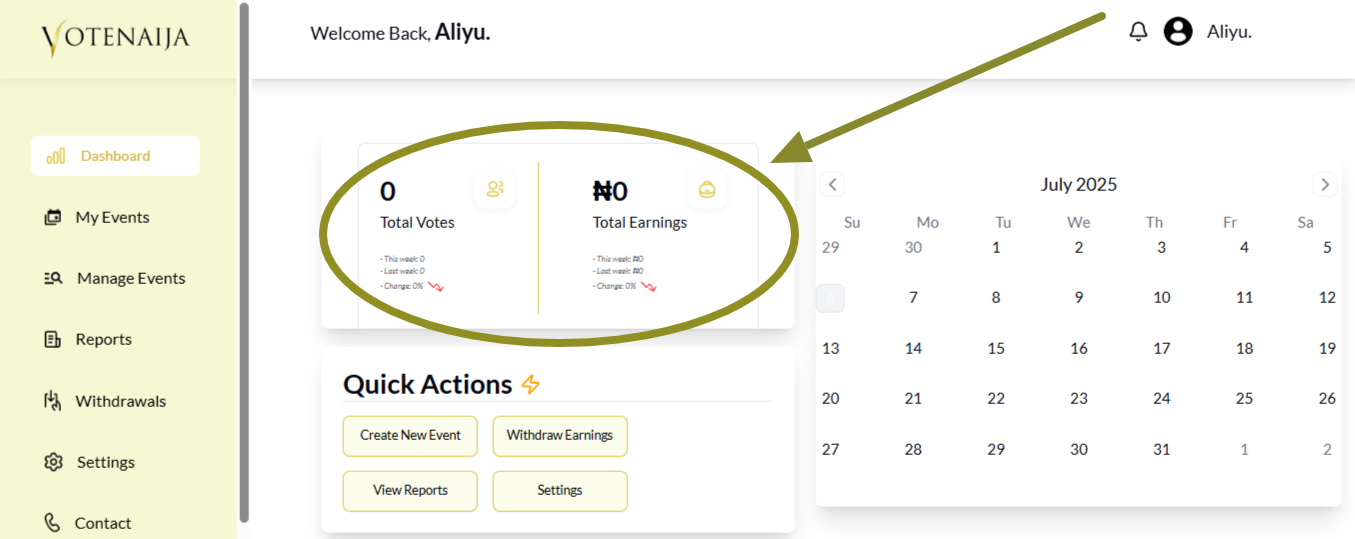
Task: Open Contact page in sidebar
Action: pyautogui.click(x=102, y=523)
